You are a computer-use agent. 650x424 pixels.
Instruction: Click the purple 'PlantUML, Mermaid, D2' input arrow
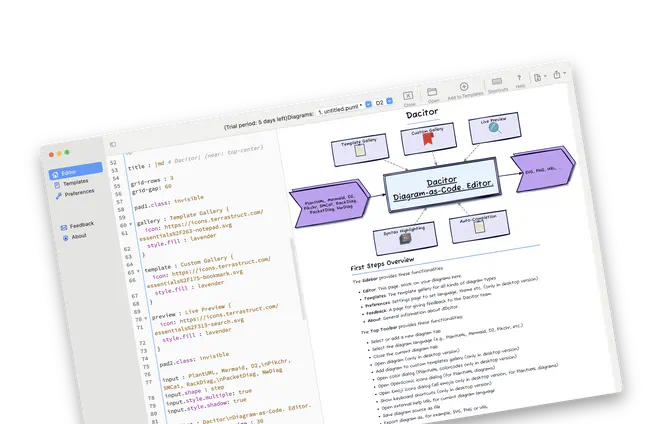pyautogui.click(x=330, y=203)
